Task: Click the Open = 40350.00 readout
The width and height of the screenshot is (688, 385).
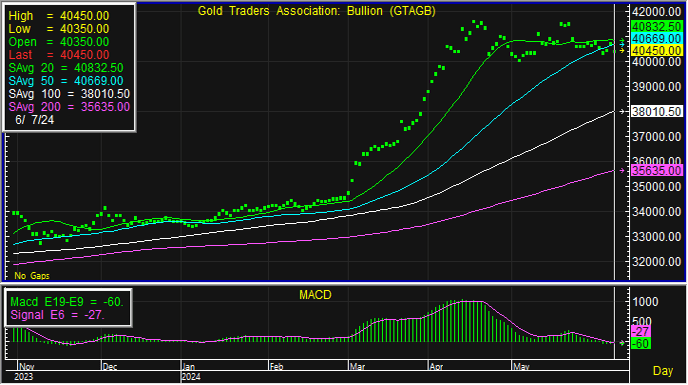Action: [x=59, y=42]
